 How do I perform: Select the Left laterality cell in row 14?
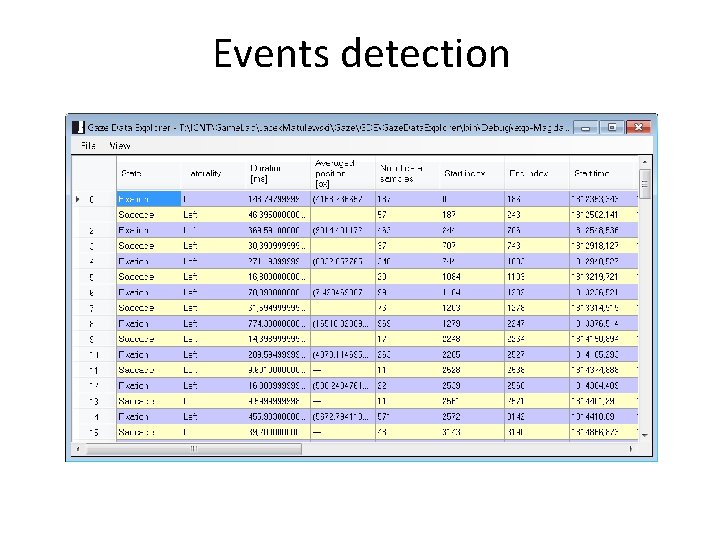click(214, 416)
